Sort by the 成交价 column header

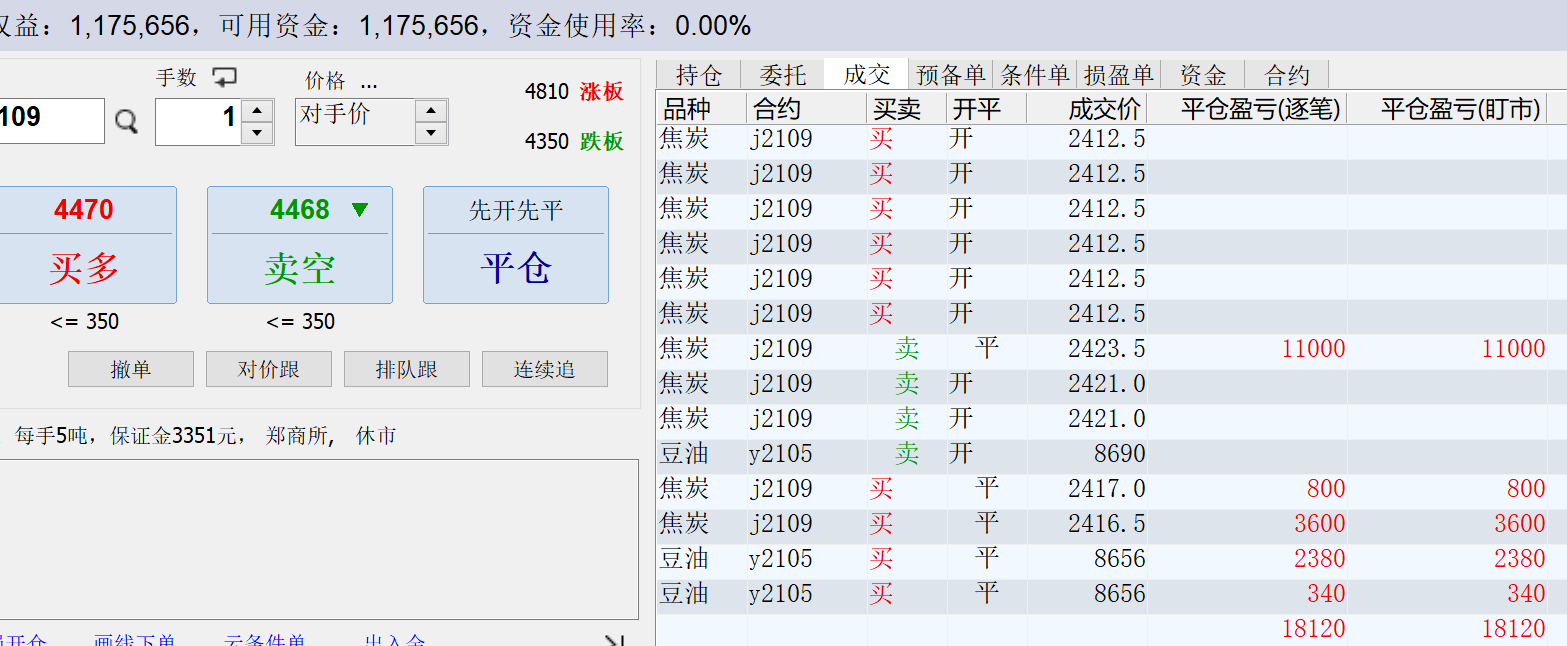point(1087,109)
